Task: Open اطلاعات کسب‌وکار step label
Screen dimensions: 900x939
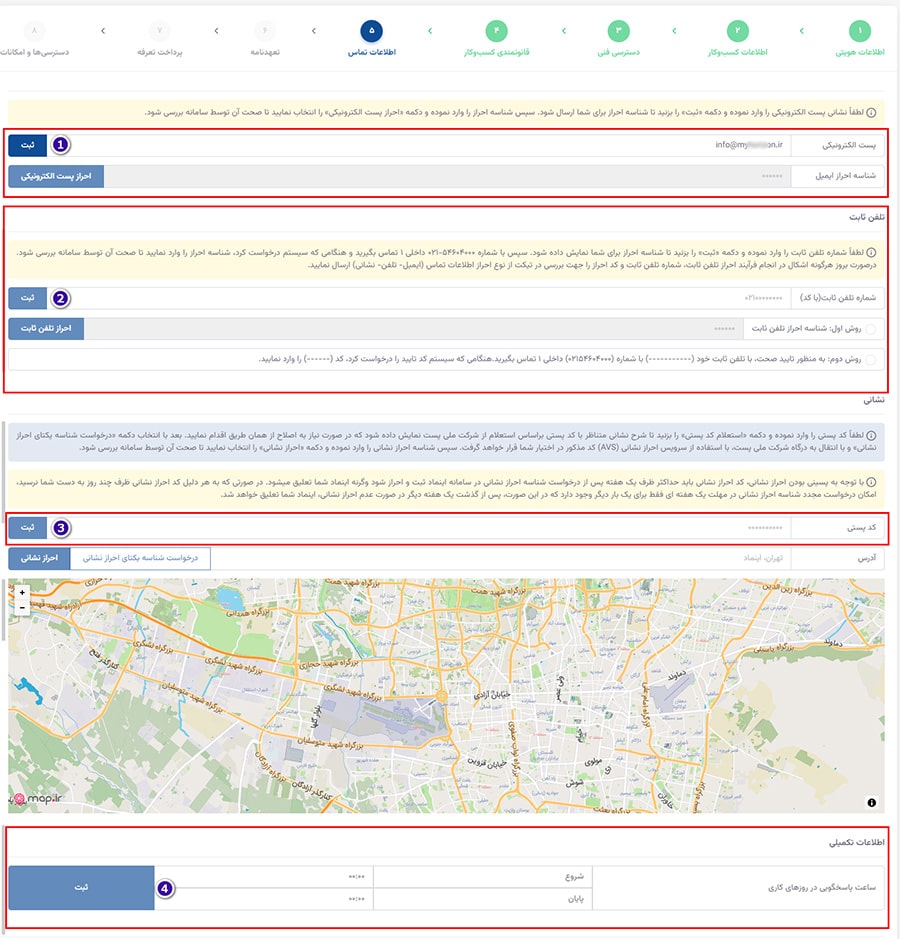Action: tap(737, 53)
